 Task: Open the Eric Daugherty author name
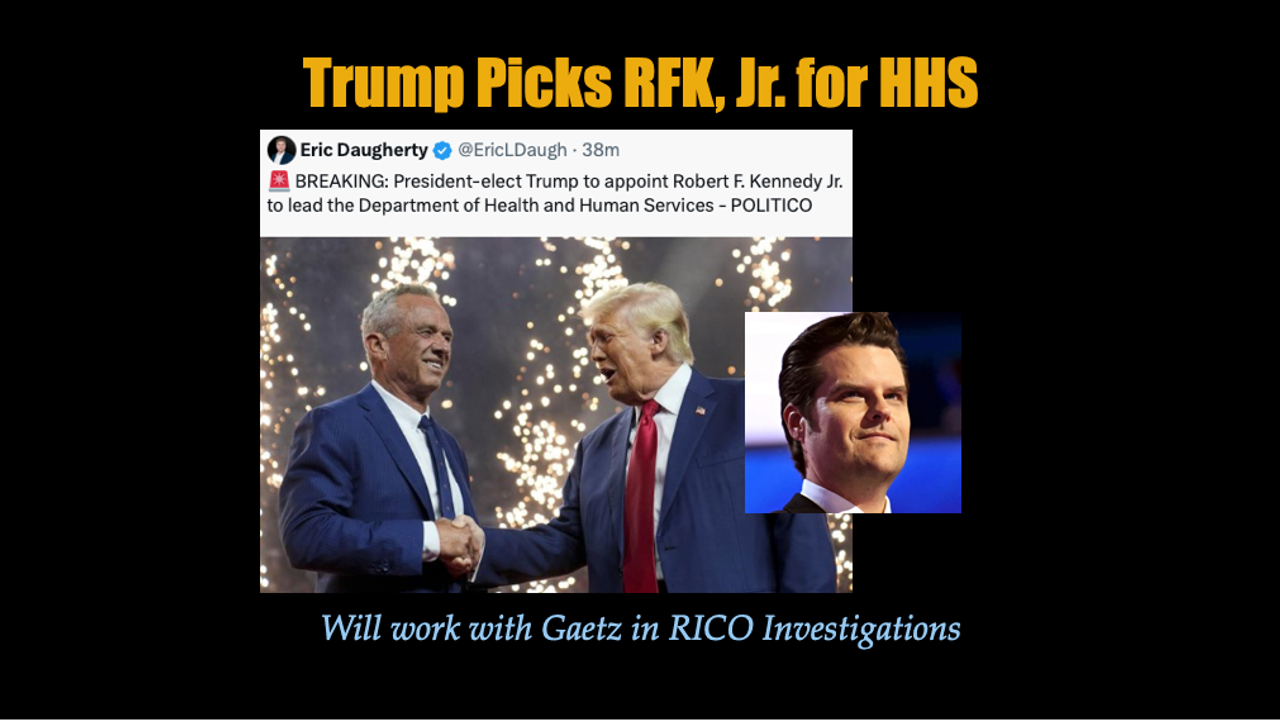364,150
